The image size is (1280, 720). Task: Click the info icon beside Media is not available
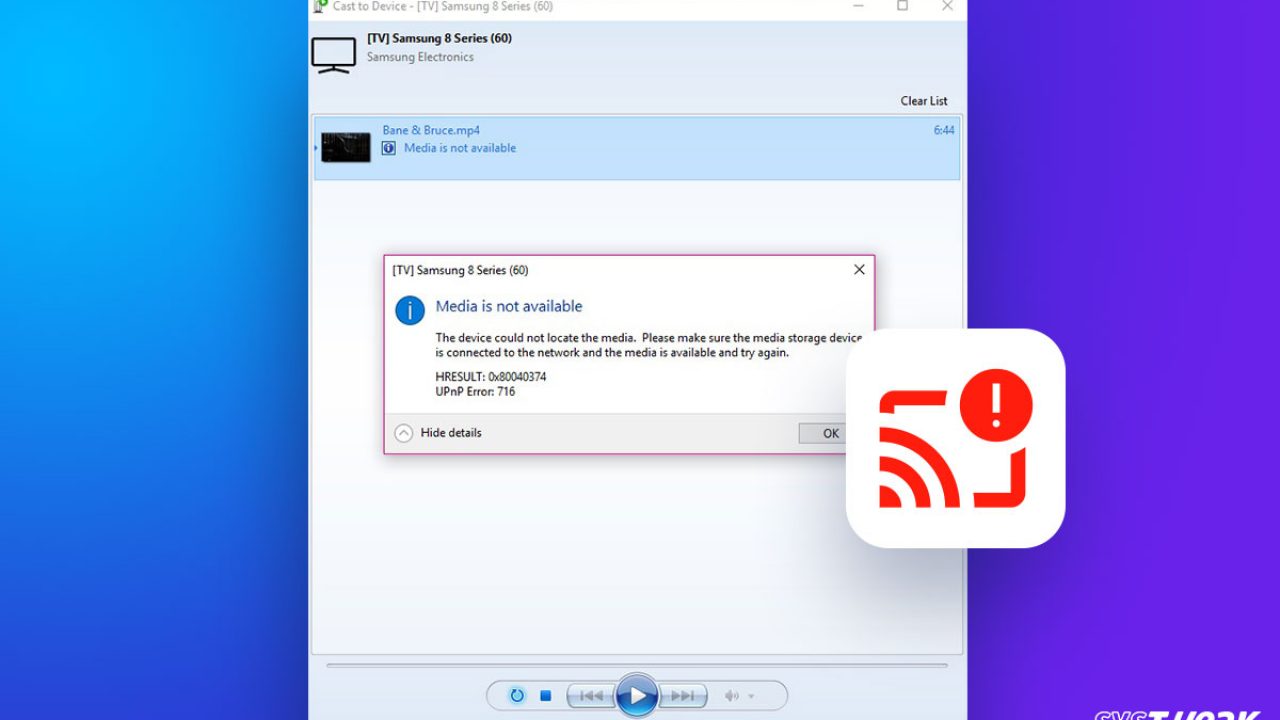click(x=389, y=148)
